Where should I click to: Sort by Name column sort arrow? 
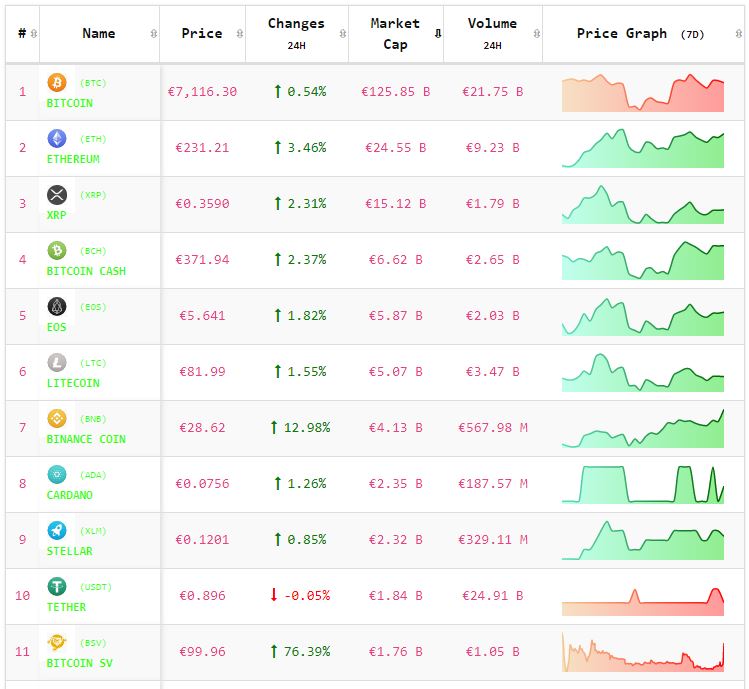click(x=153, y=34)
